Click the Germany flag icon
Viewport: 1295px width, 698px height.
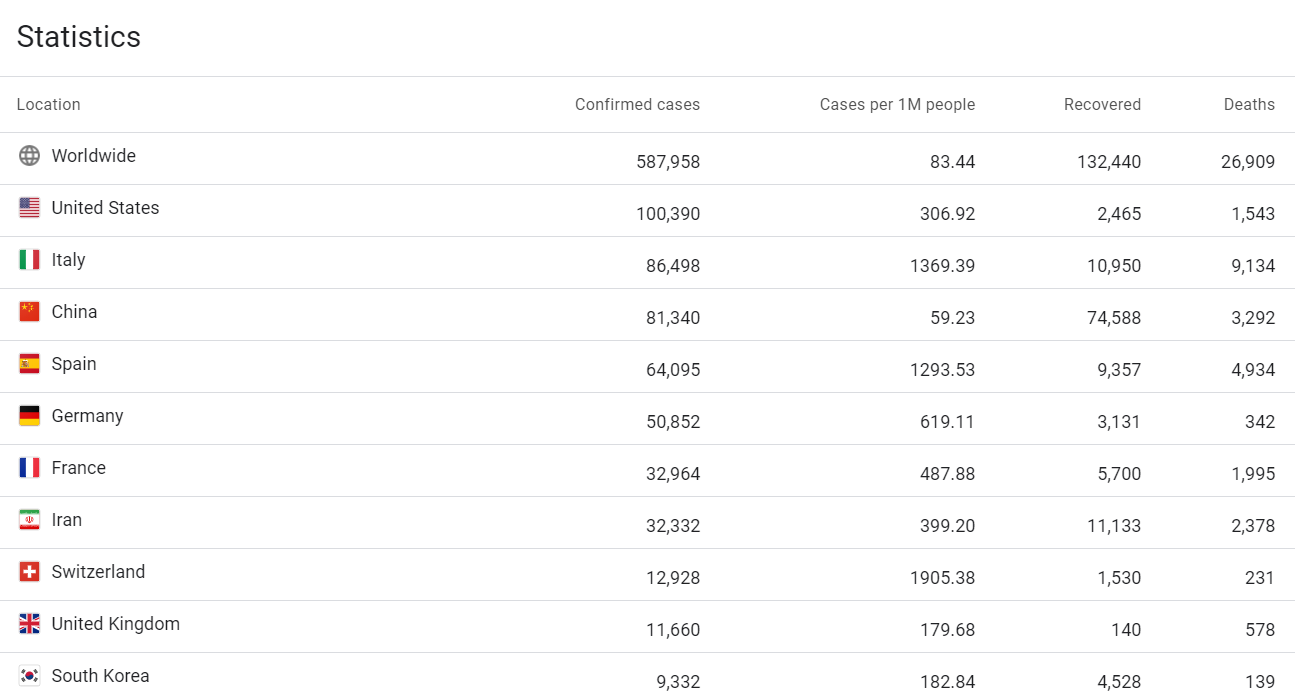[x=30, y=416]
